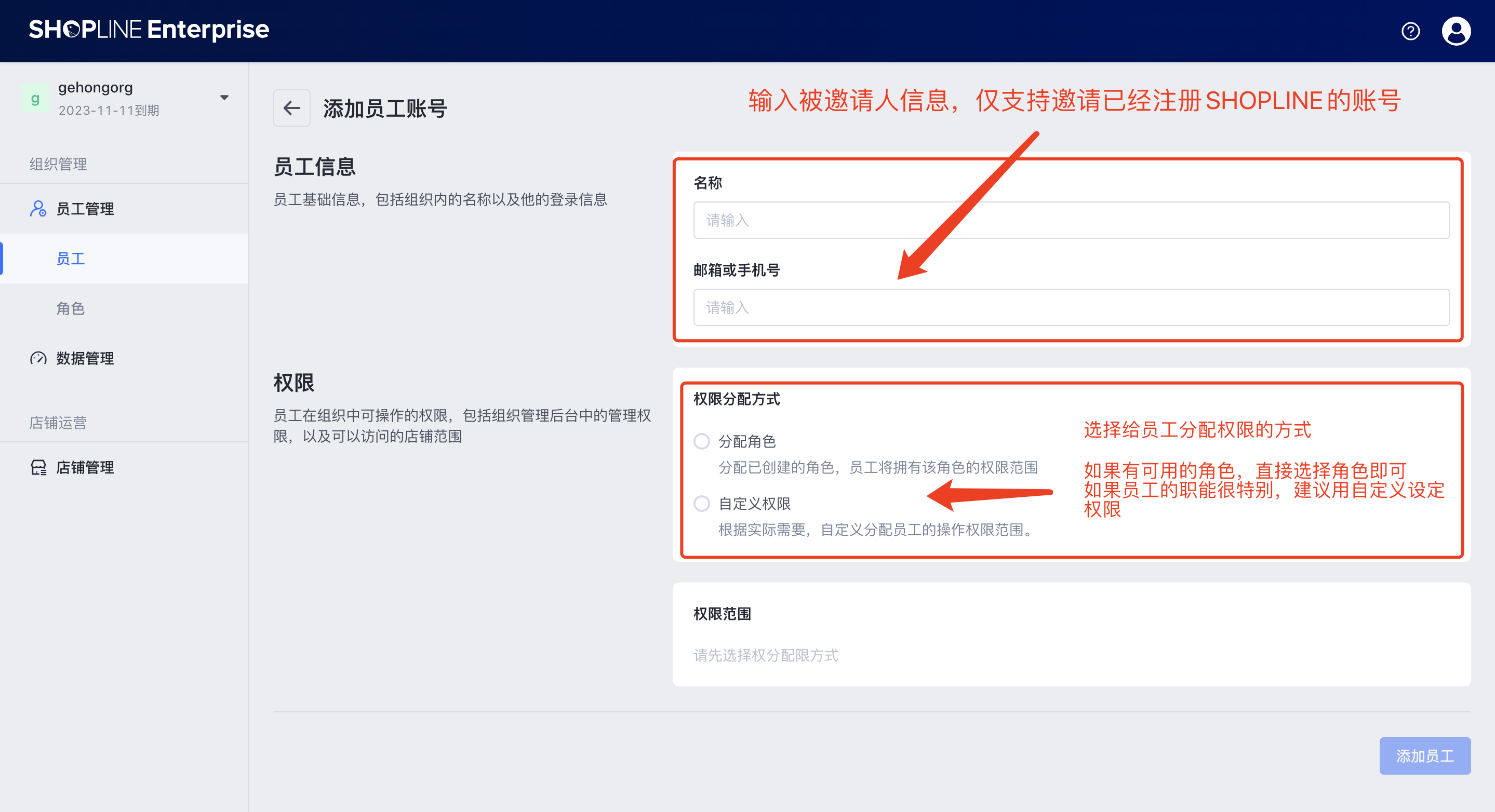This screenshot has height=812, width=1495.
Task: Click the data management gauge icon
Action: pos(38,358)
